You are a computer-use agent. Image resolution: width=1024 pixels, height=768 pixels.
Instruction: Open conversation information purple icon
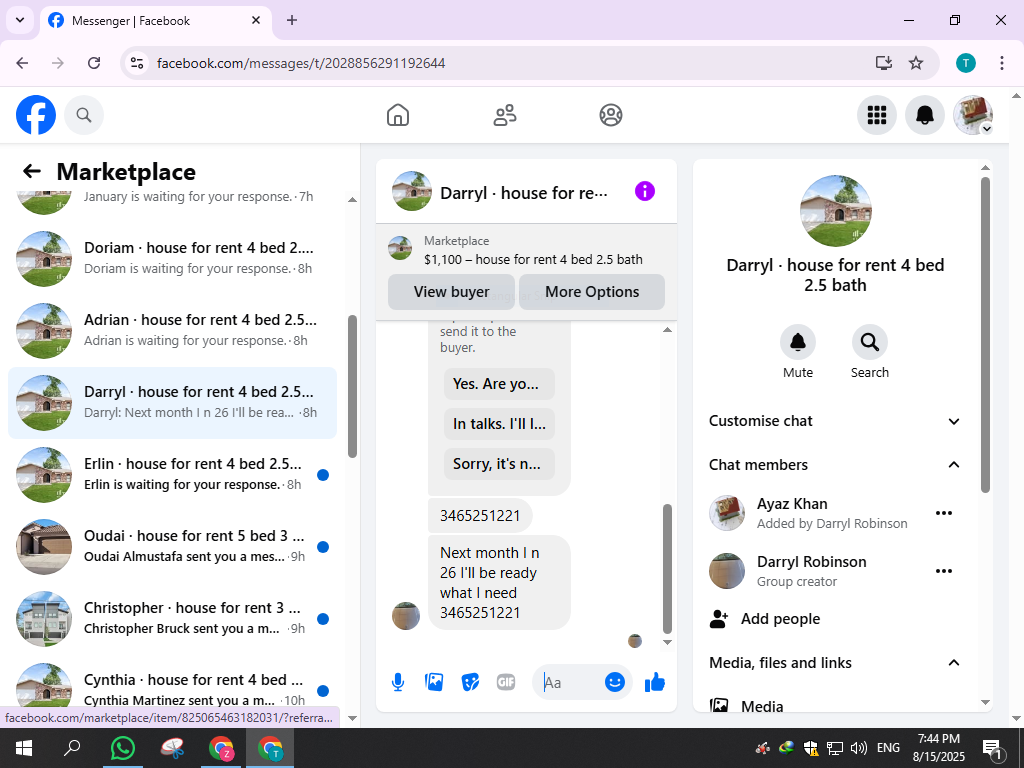(x=645, y=191)
